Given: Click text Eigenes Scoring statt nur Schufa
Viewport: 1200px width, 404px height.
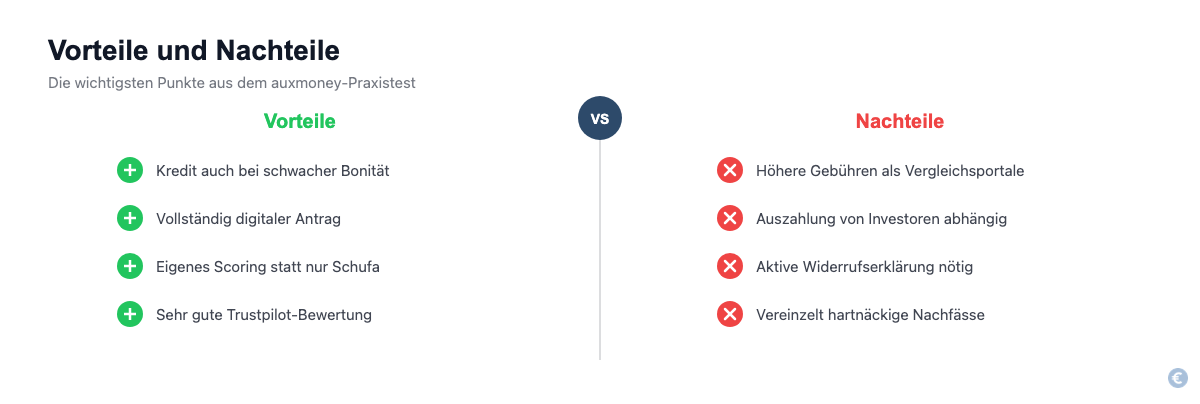Looking at the screenshot, I should pos(268,267).
